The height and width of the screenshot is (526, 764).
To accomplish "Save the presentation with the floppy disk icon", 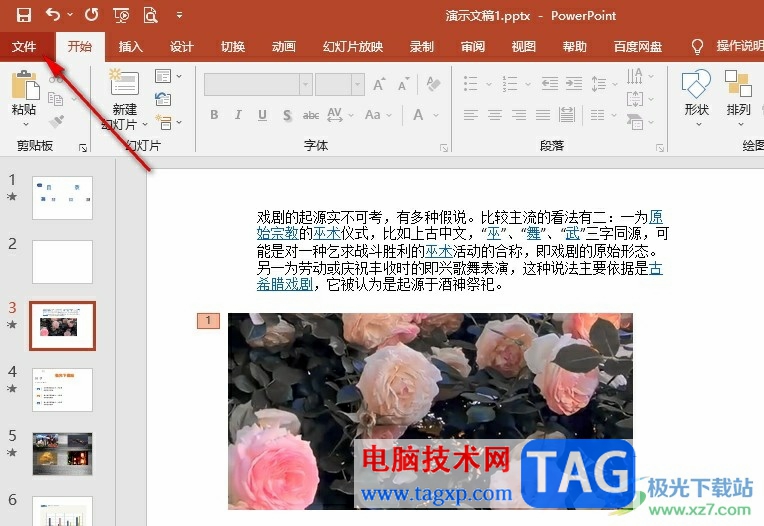I will coord(23,15).
